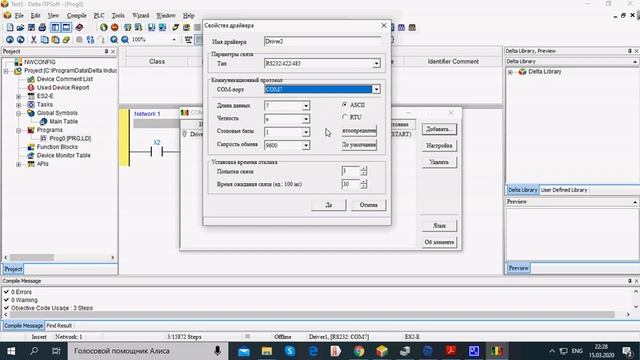
Task: Click the Да button in driver dialog
Action: [x=329, y=205]
